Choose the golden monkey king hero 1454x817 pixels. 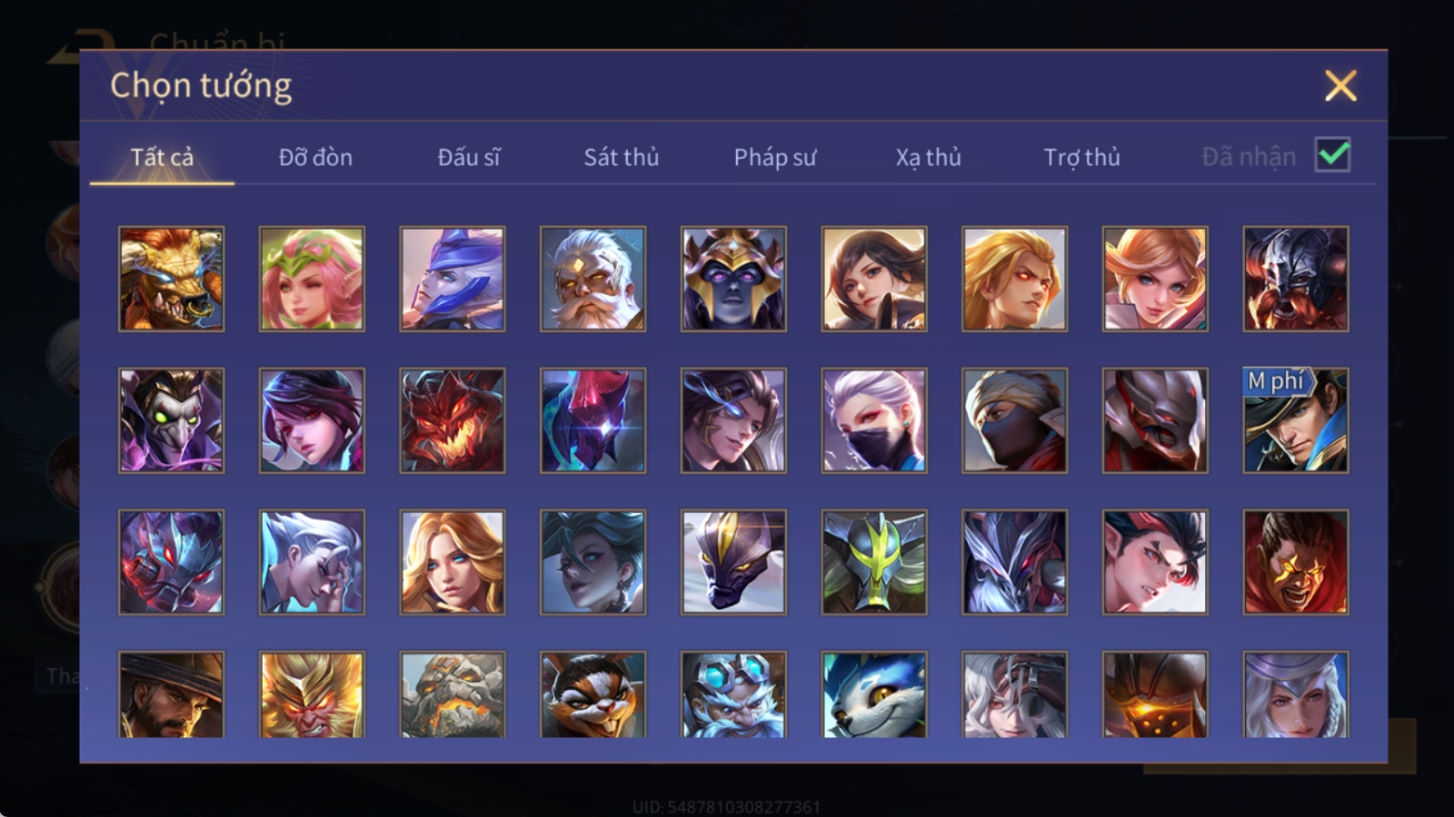pyautogui.click(x=312, y=695)
